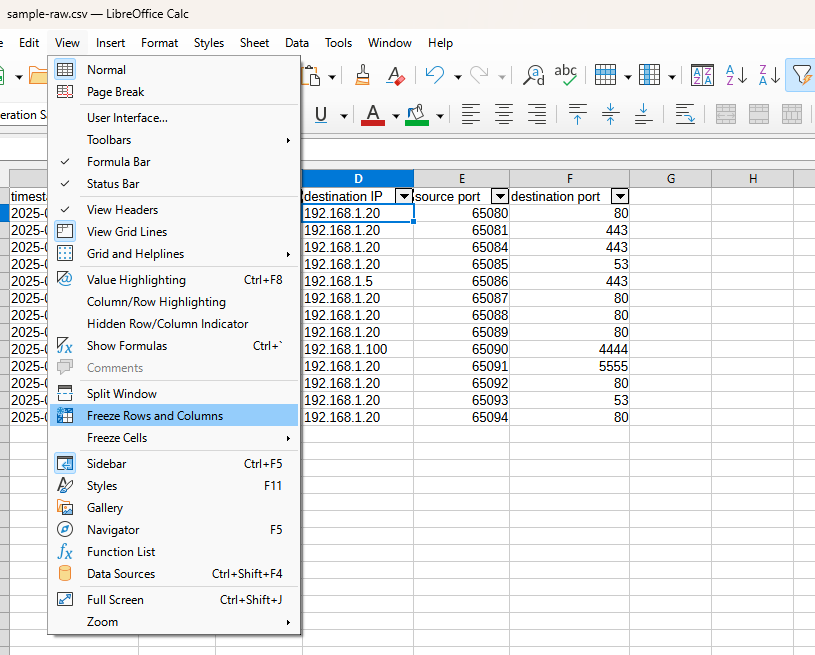Click the Sort Ascending icon
Image resolution: width=815 pixels, height=655 pixels.
click(735, 75)
